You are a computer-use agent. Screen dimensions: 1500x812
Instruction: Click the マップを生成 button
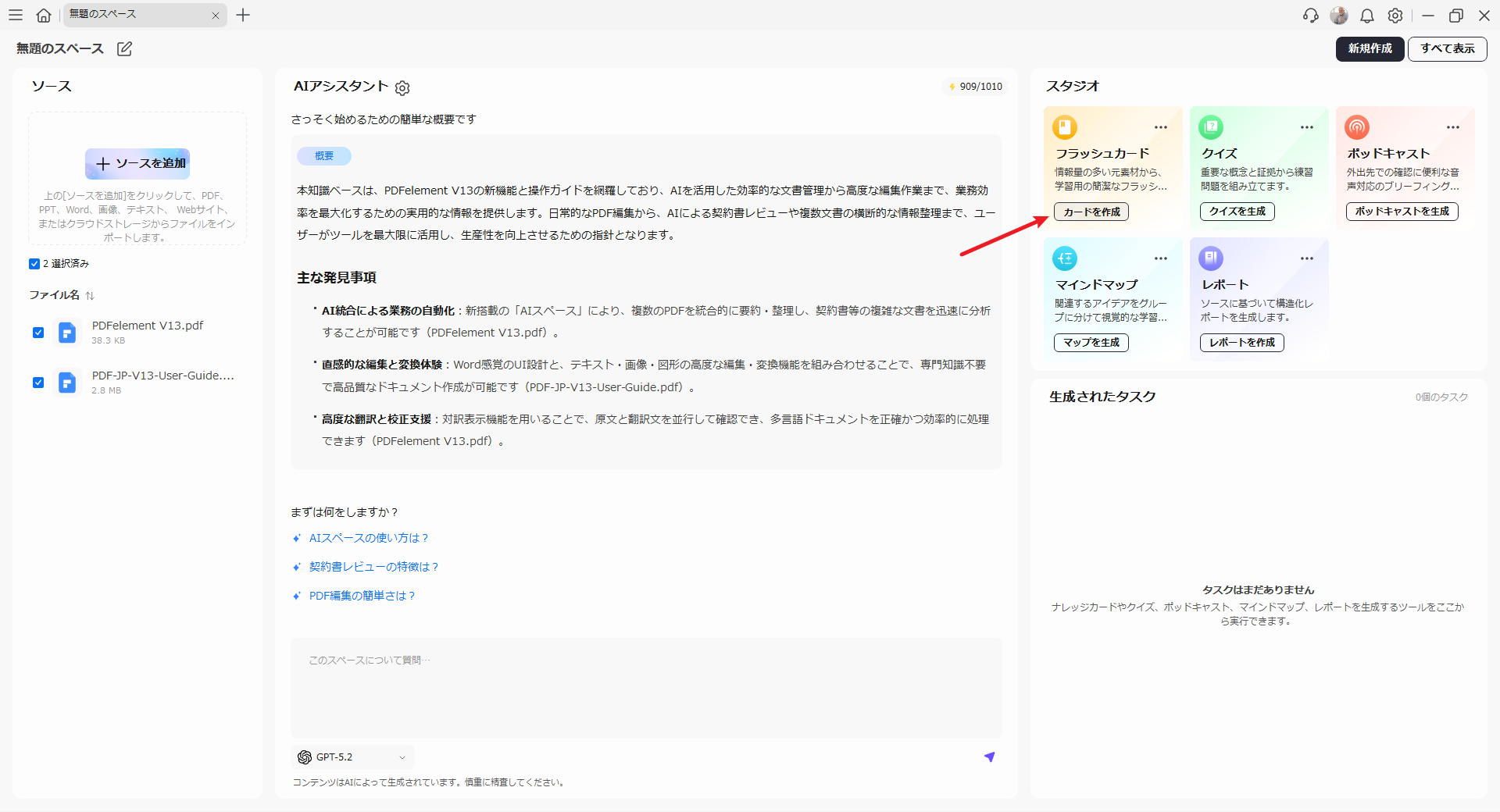(x=1091, y=343)
